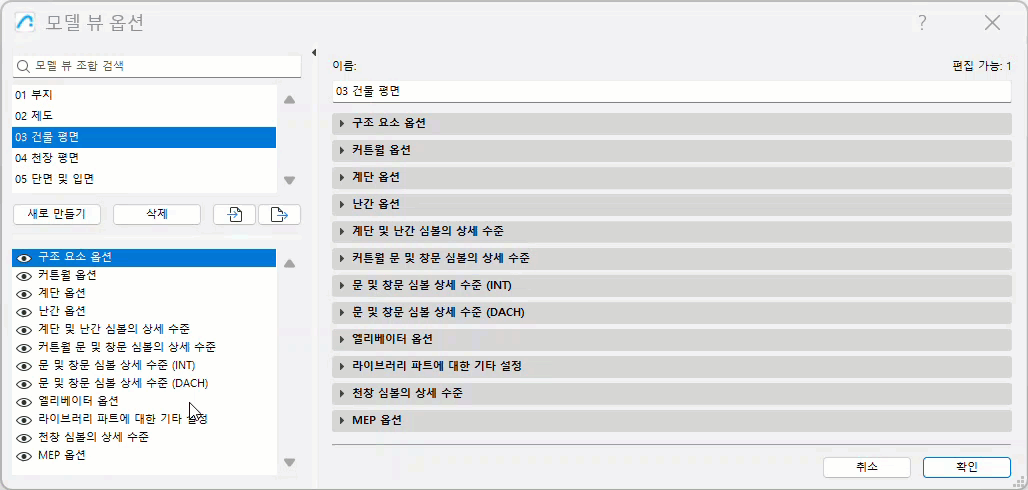Toggle eye icon for 난간 옵션
The image size is (1028, 490).
click(25, 312)
